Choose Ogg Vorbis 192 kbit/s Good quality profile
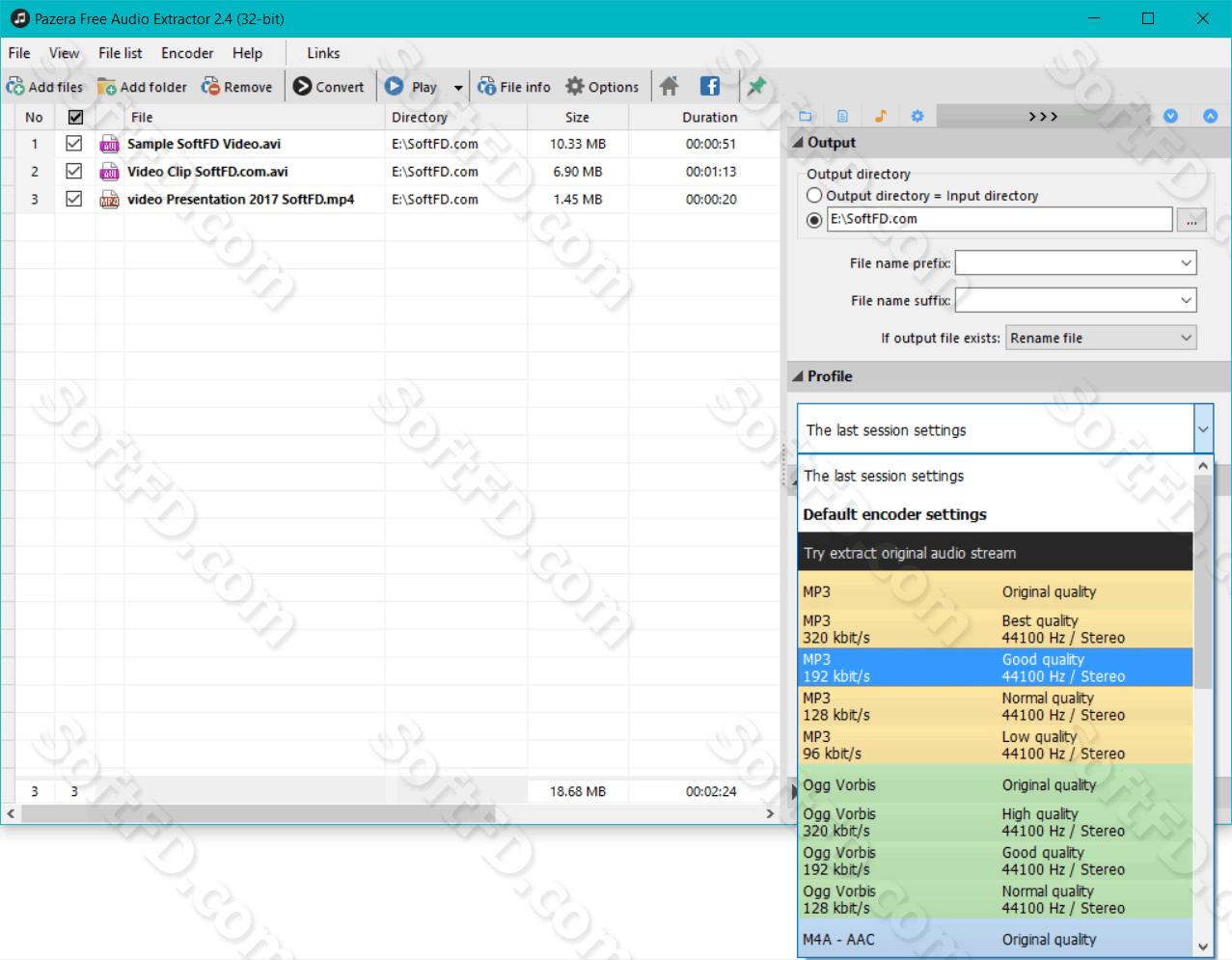This screenshot has height=960, width=1232. (x=996, y=861)
